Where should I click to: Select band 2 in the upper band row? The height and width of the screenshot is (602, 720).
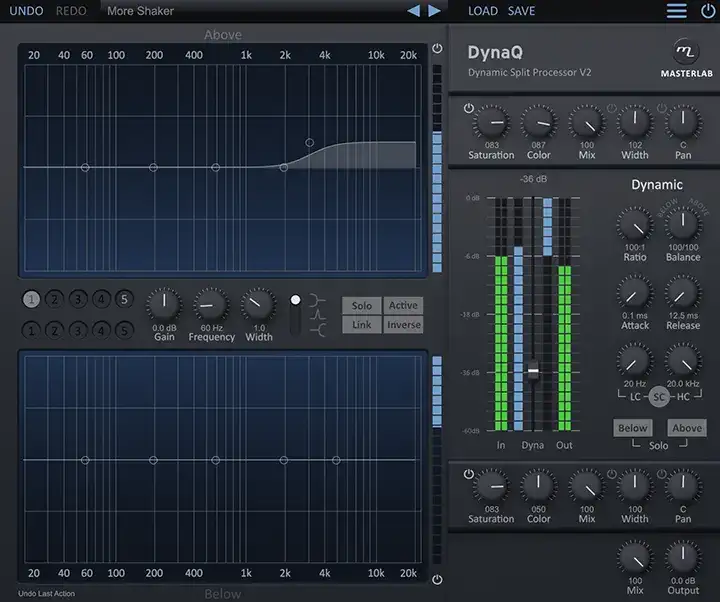(55, 299)
